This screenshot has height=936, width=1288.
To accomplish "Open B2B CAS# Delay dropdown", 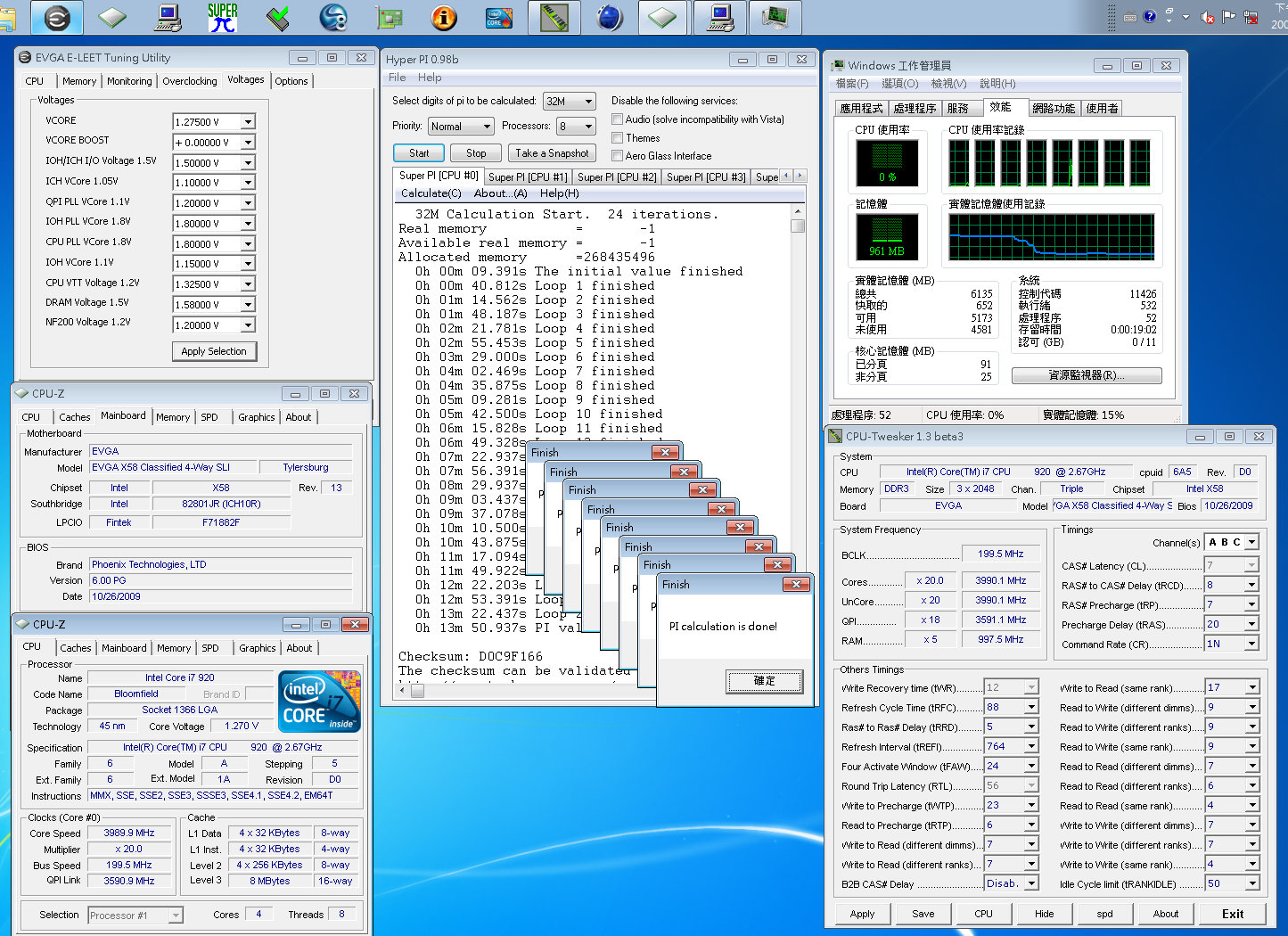I will click(1031, 883).
